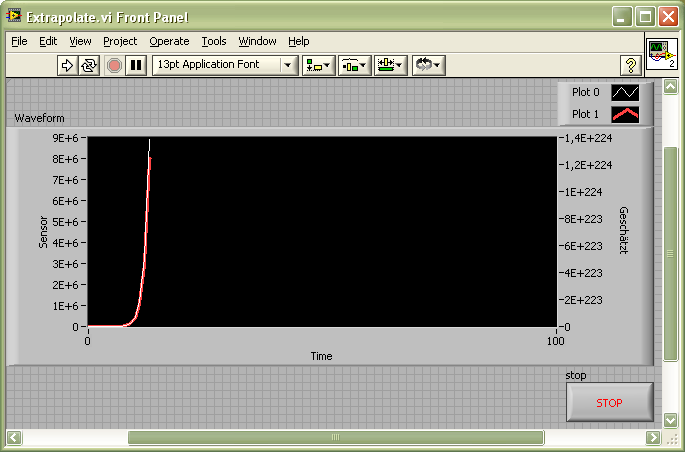Click the vertical scrollbar thumb
Image resolution: width=685 pixels, height=452 pixels.
(x=671, y=254)
